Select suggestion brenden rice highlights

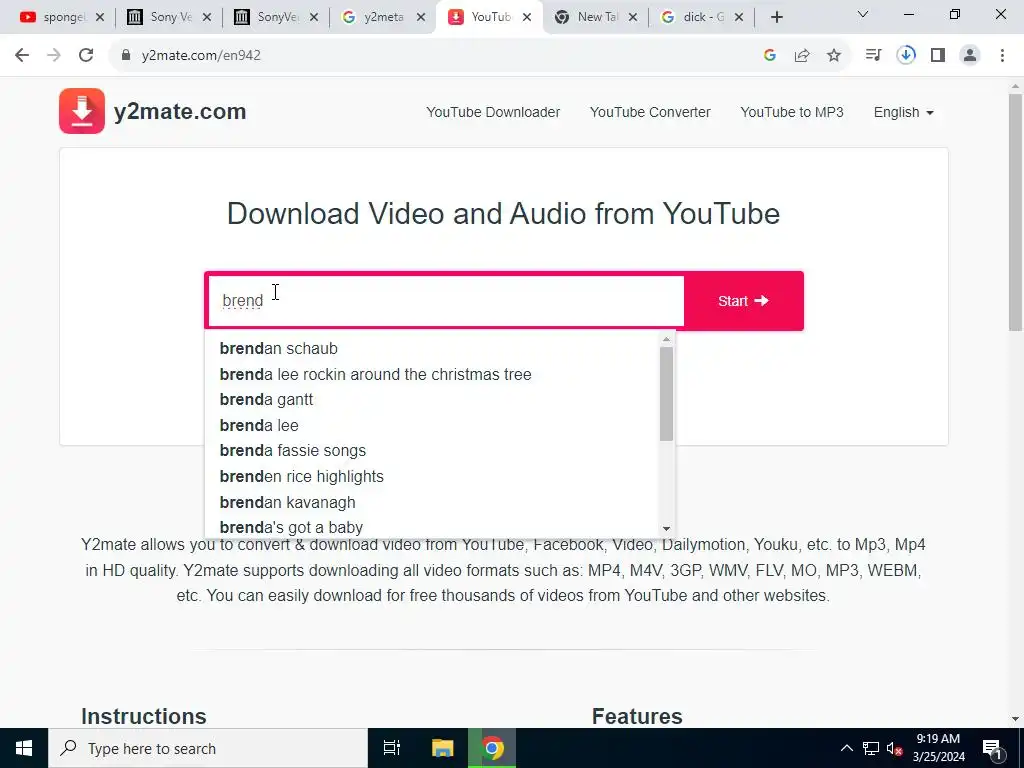[302, 477]
